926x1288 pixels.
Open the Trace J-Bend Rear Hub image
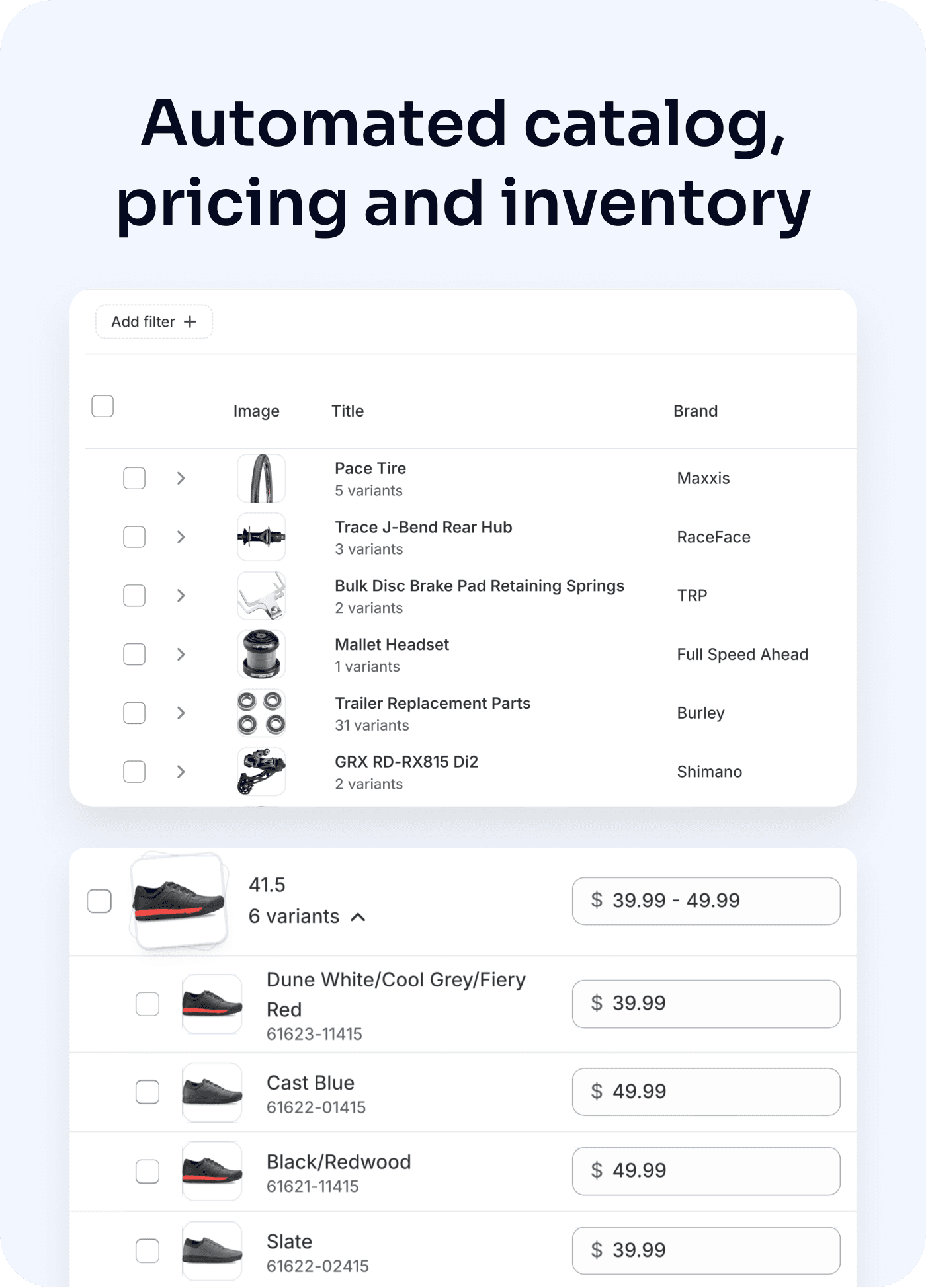261,536
